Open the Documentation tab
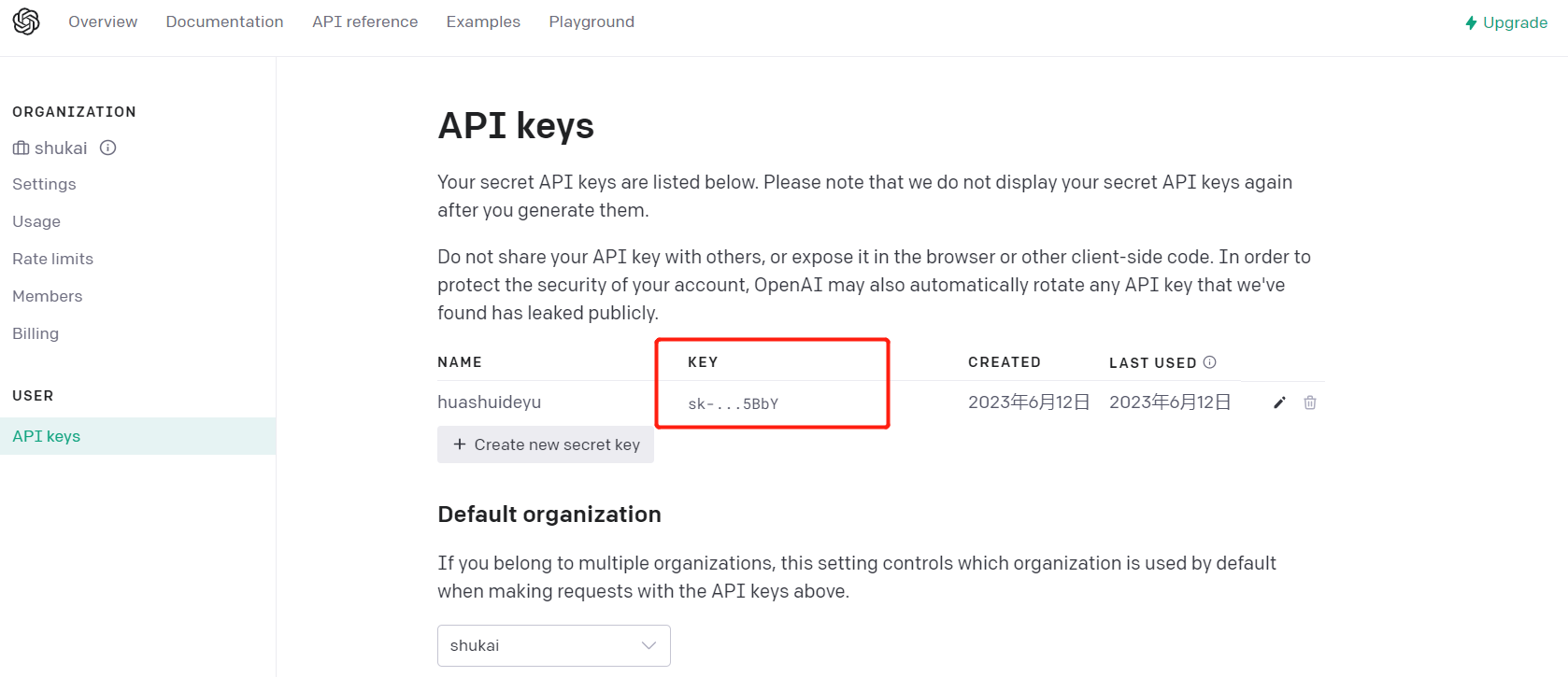 [224, 21]
